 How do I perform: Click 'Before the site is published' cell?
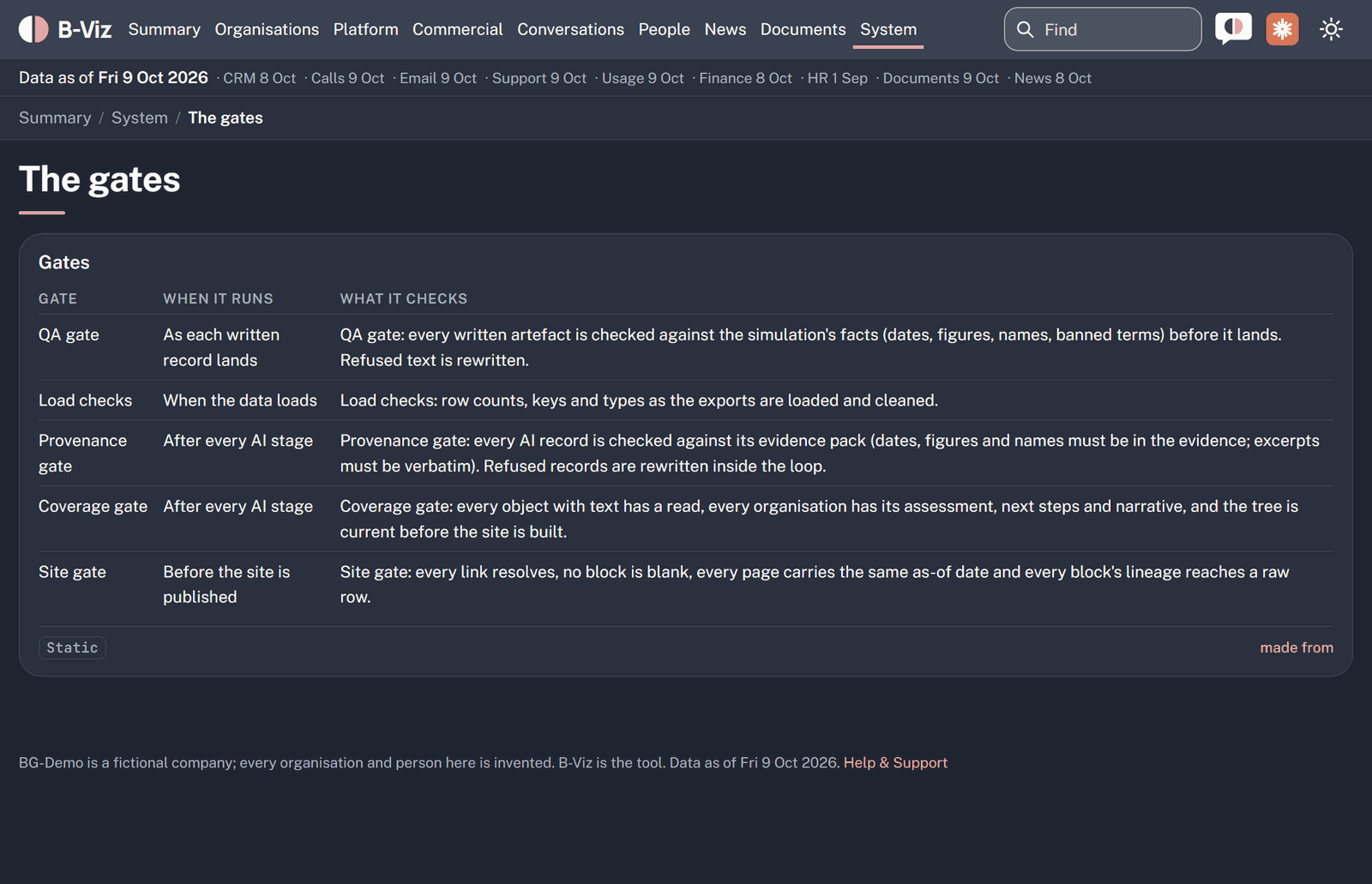(x=226, y=584)
